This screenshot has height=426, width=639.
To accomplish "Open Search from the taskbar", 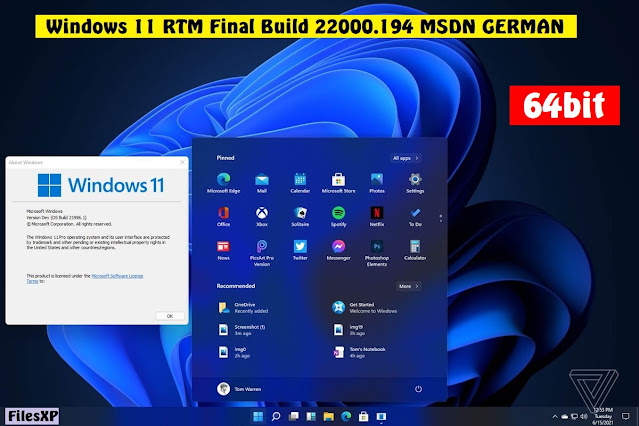I will coord(276,416).
